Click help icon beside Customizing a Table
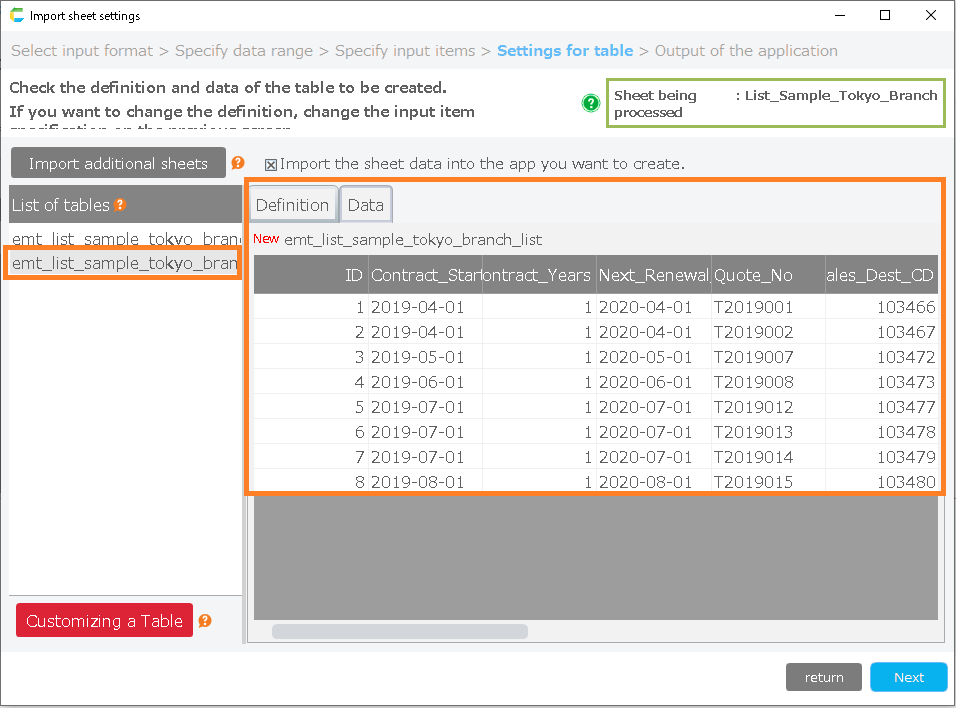Image resolution: width=956 pixels, height=708 pixels. 205,621
